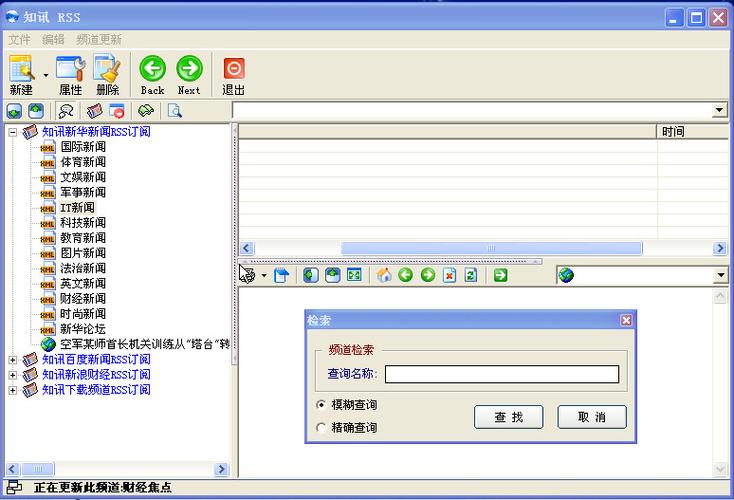This screenshot has width=734, height=500.
Task: Click the tree panel scroll right arrow
Action: (221, 469)
